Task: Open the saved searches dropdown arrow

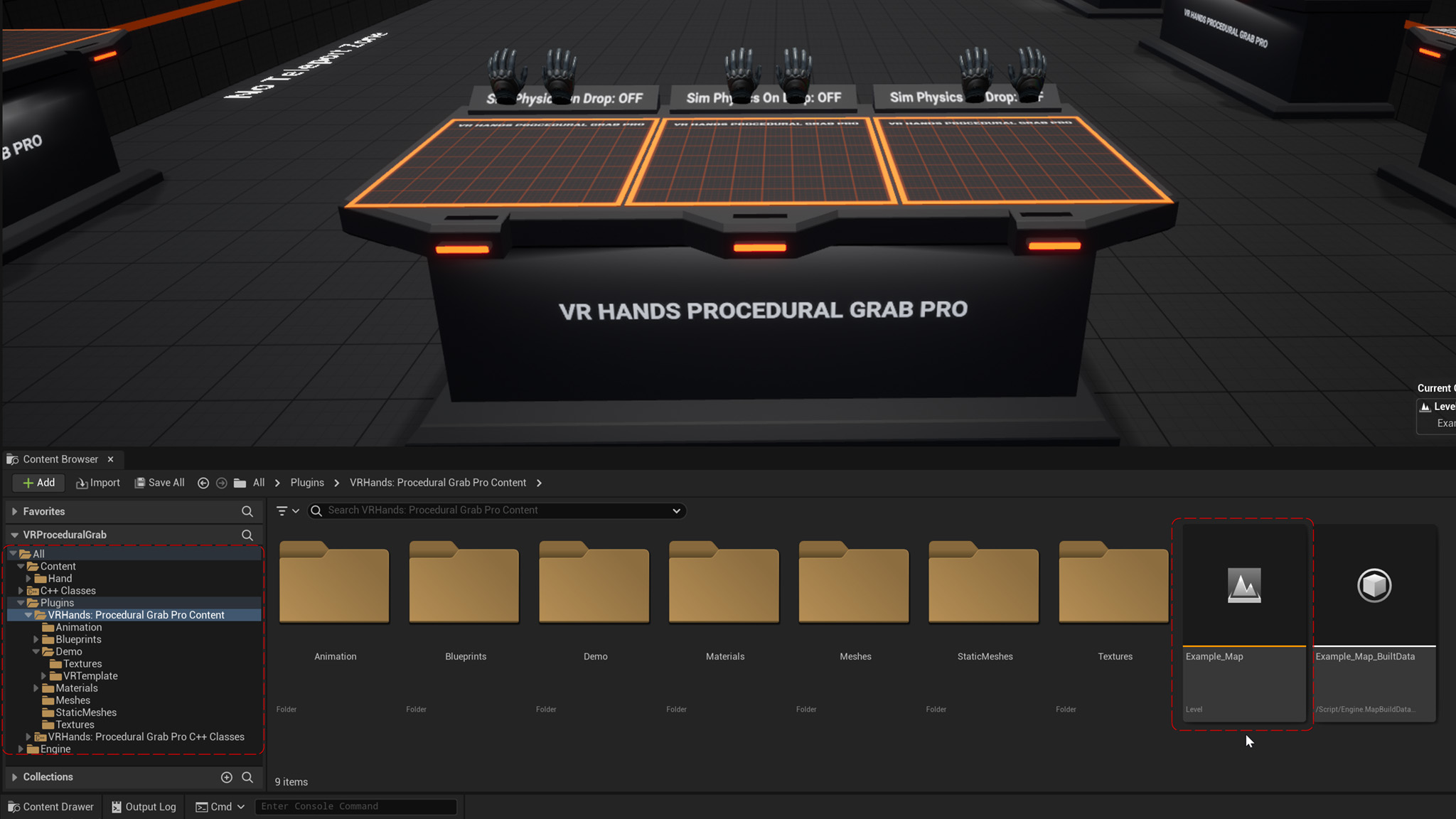Action: coord(676,510)
